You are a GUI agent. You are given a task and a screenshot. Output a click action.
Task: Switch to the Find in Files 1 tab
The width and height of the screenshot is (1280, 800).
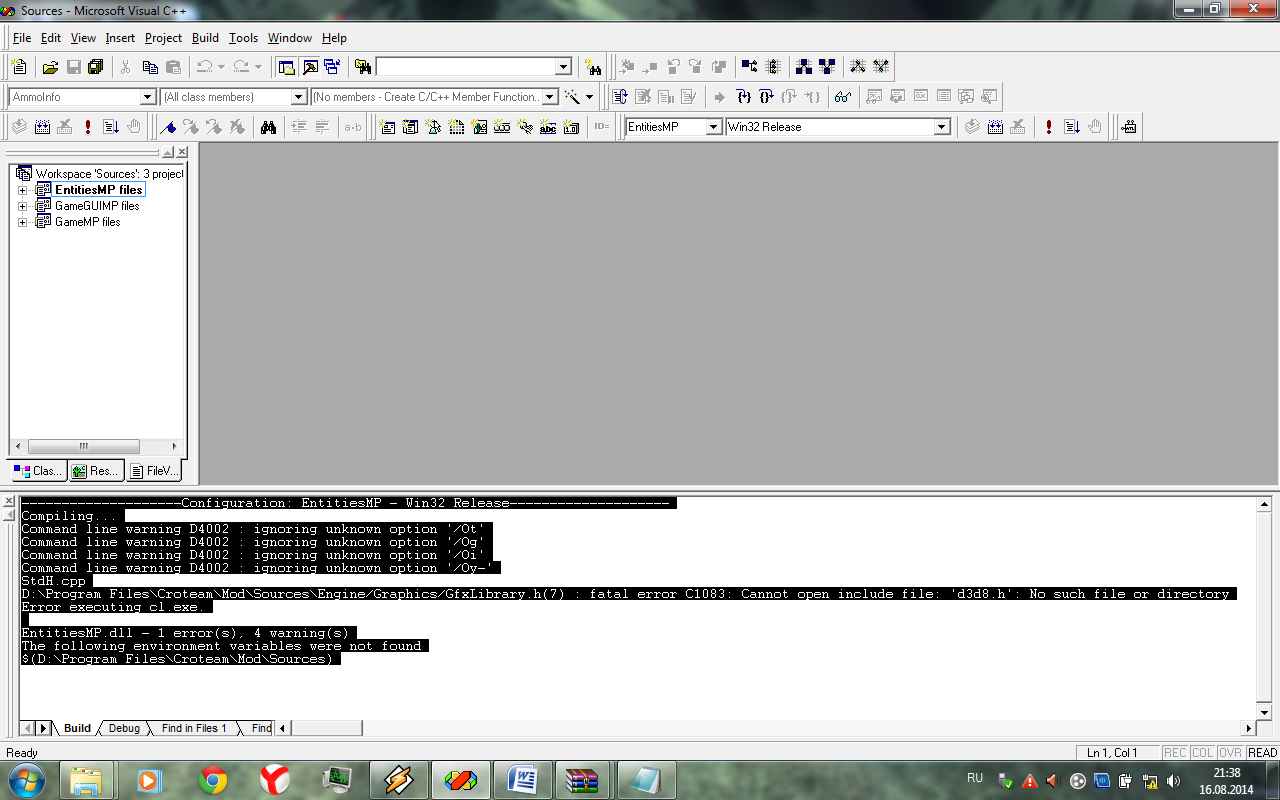[x=194, y=728]
